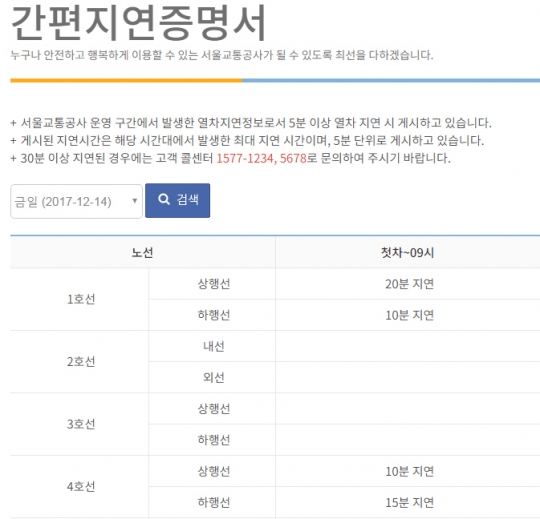Click the red number 5678
This screenshot has width=540, height=519.
pyautogui.click(x=293, y=158)
